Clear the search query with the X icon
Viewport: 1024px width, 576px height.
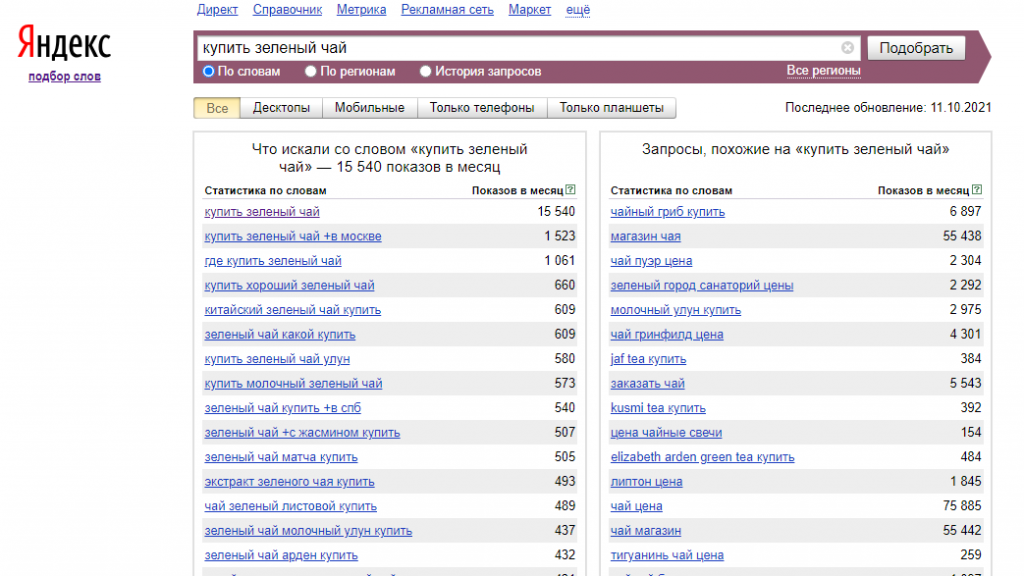[847, 48]
